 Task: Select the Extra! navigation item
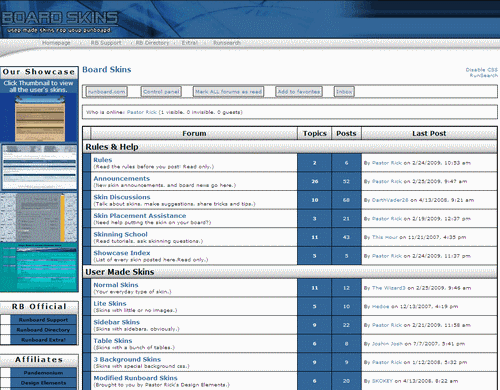190,43
